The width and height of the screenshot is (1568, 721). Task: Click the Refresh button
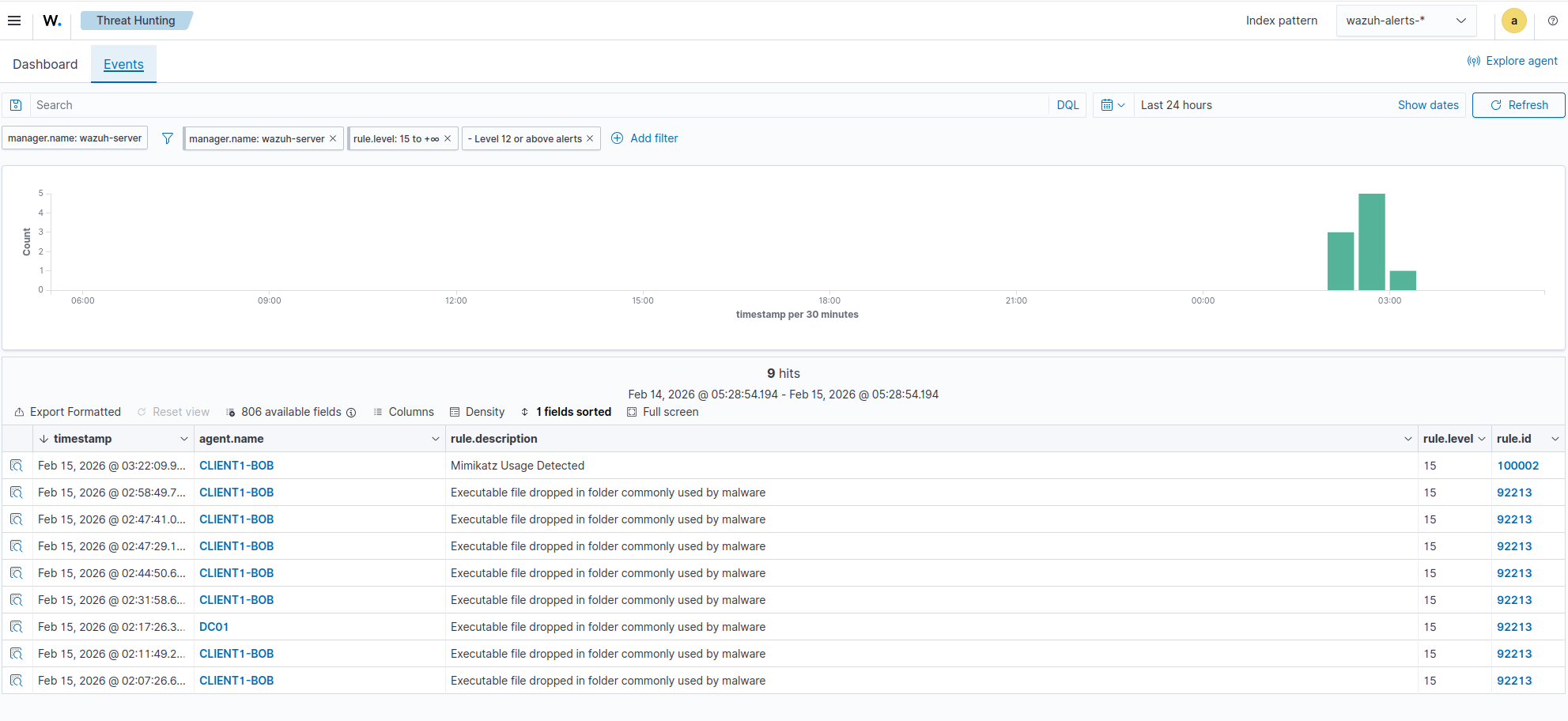(x=1518, y=105)
